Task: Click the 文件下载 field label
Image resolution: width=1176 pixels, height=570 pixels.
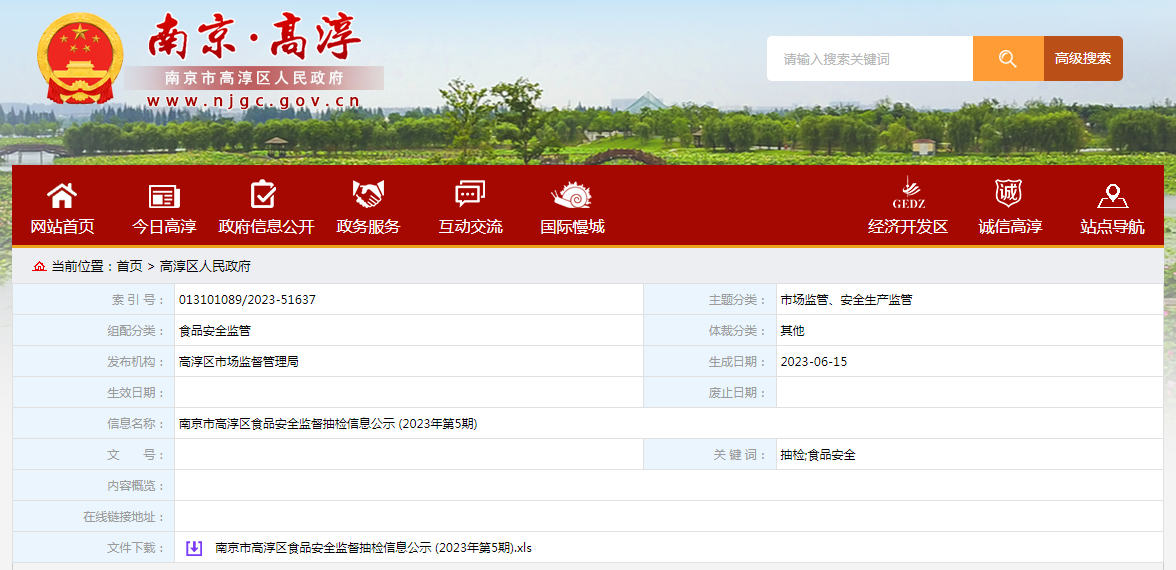Action: point(136,548)
